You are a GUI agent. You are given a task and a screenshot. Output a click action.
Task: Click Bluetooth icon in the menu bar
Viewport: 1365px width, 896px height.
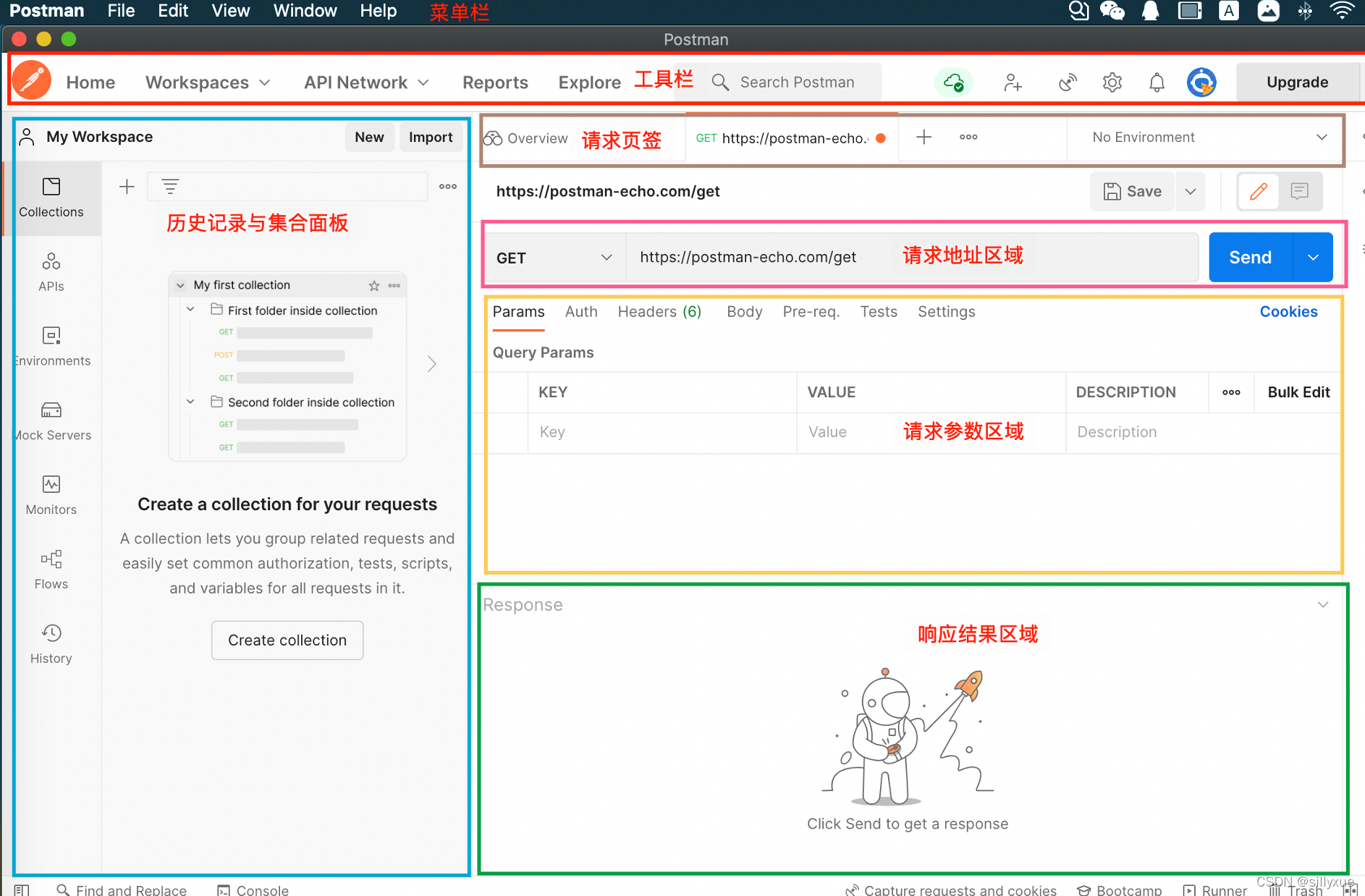pyautogui.click(x=1305, y=11)
